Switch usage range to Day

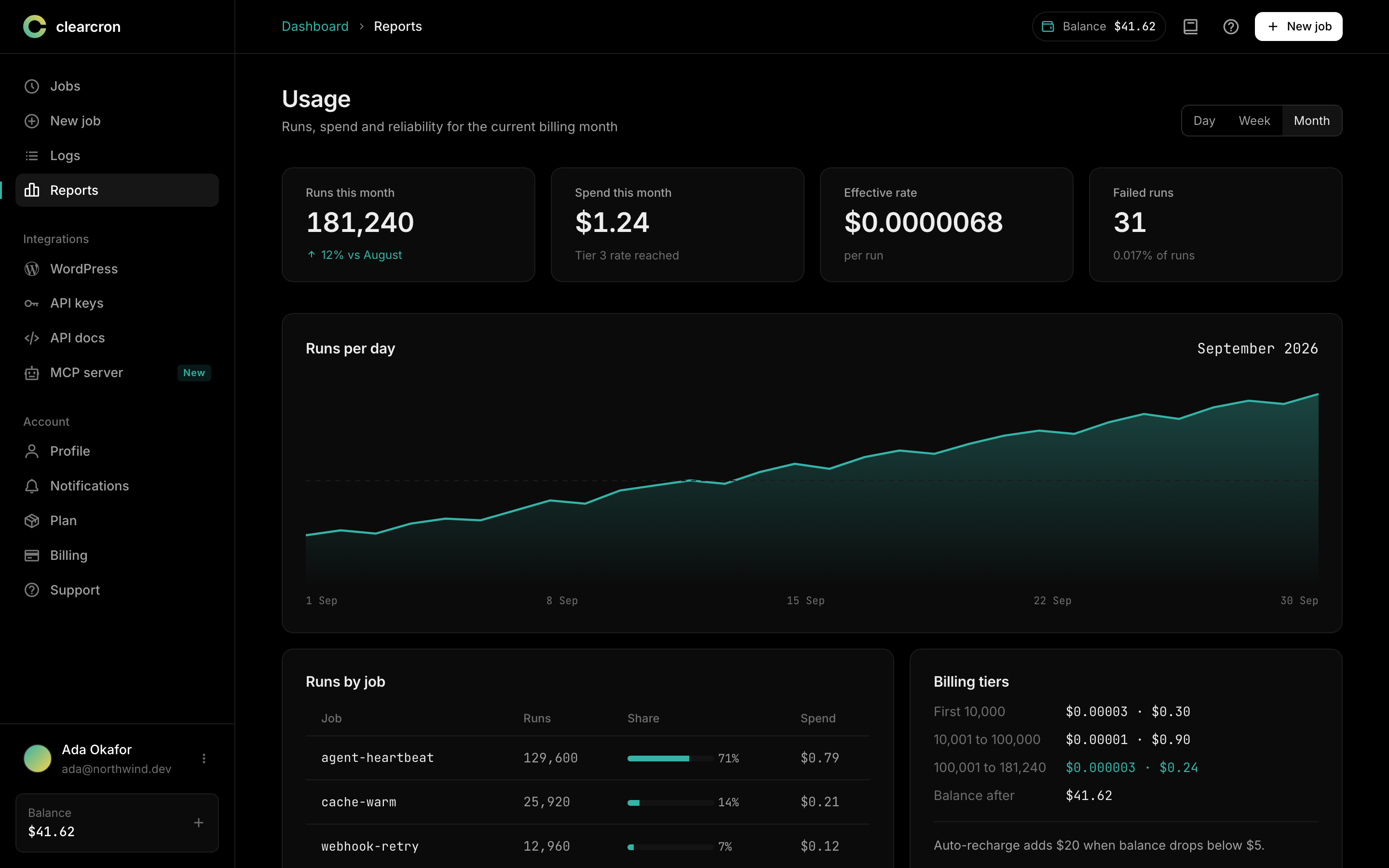1204,121
